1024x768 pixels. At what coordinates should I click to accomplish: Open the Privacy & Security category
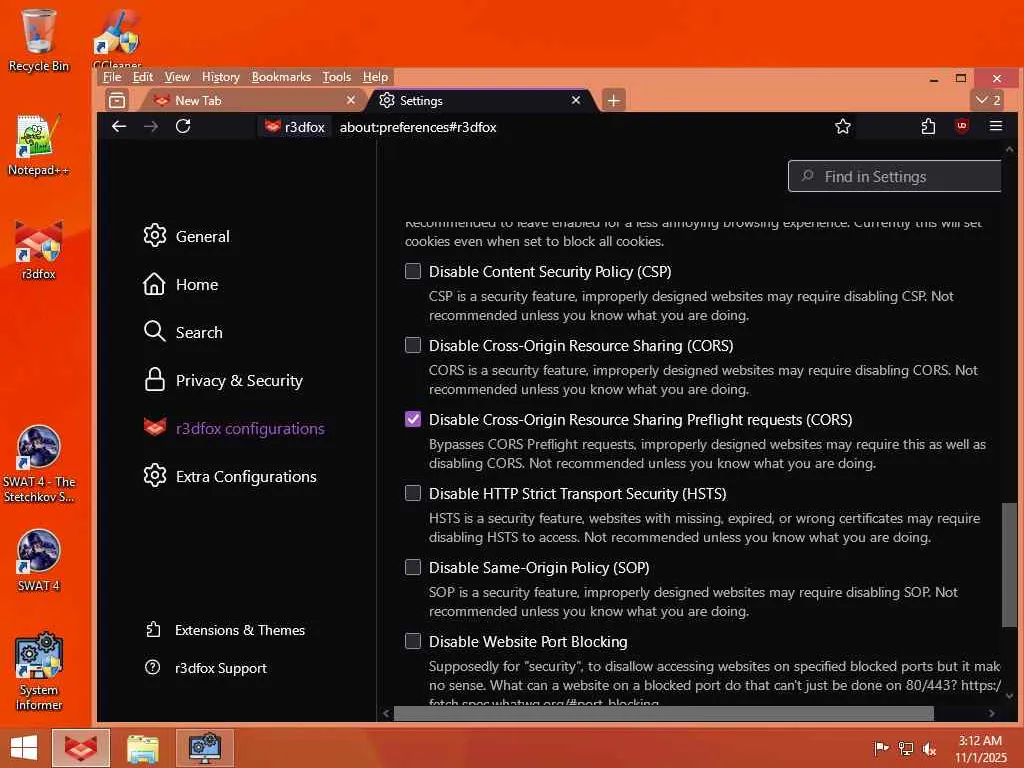pos(223,380)
